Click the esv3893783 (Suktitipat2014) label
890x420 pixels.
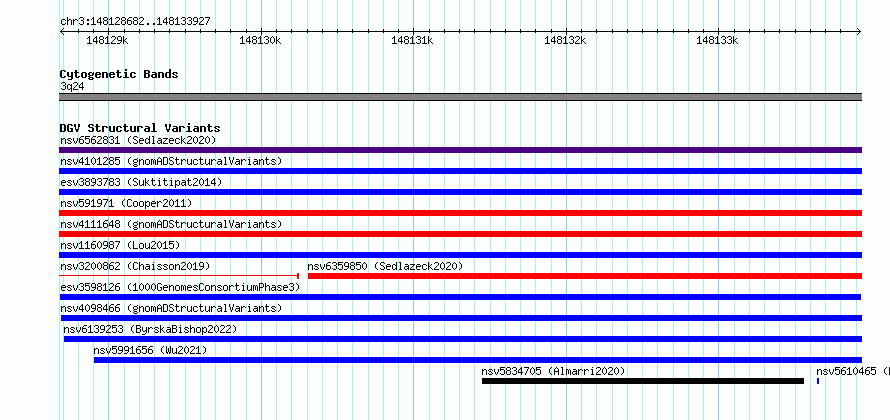click(141, 182)
